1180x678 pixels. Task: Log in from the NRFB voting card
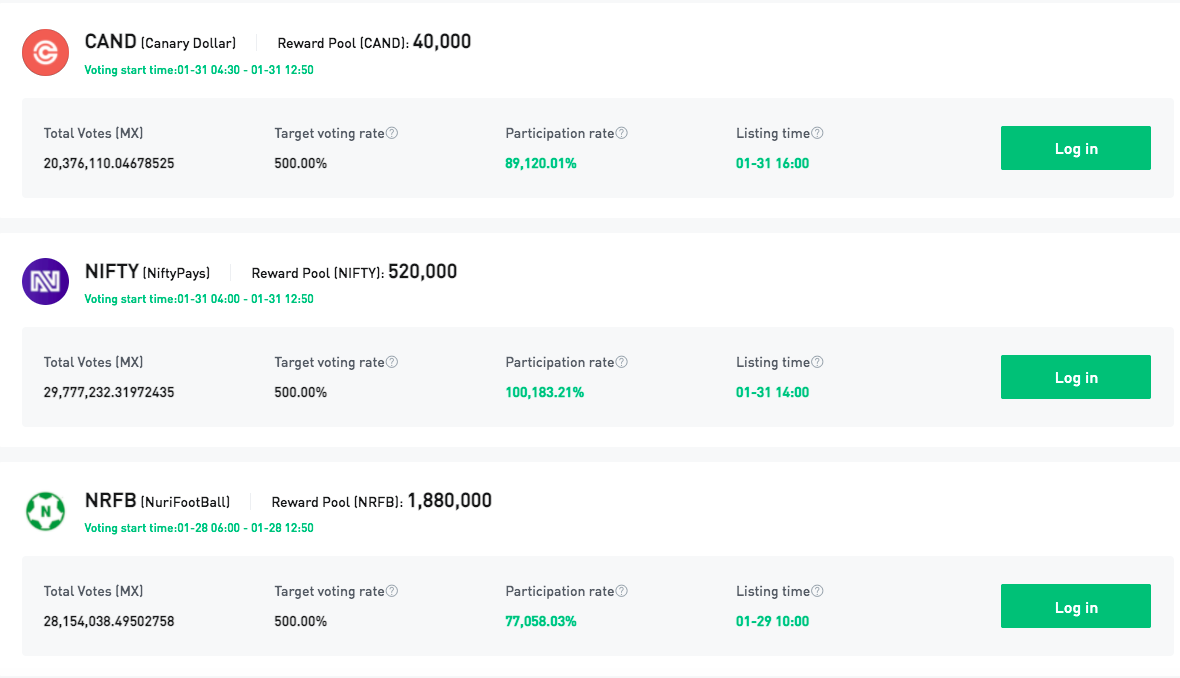pyautogui.click(x=1075, y=606)
